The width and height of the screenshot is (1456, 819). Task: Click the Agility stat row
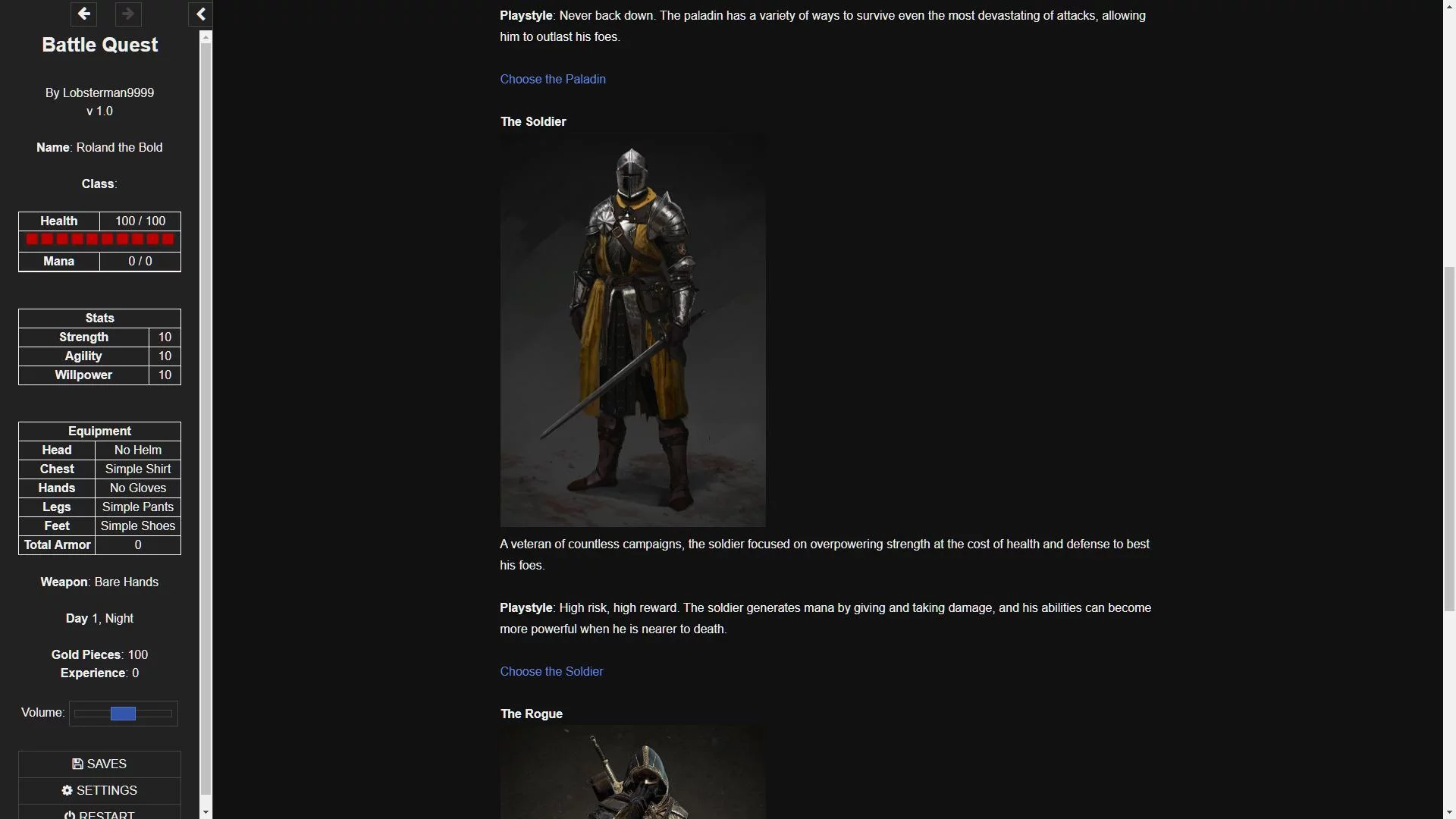(99, 356)
